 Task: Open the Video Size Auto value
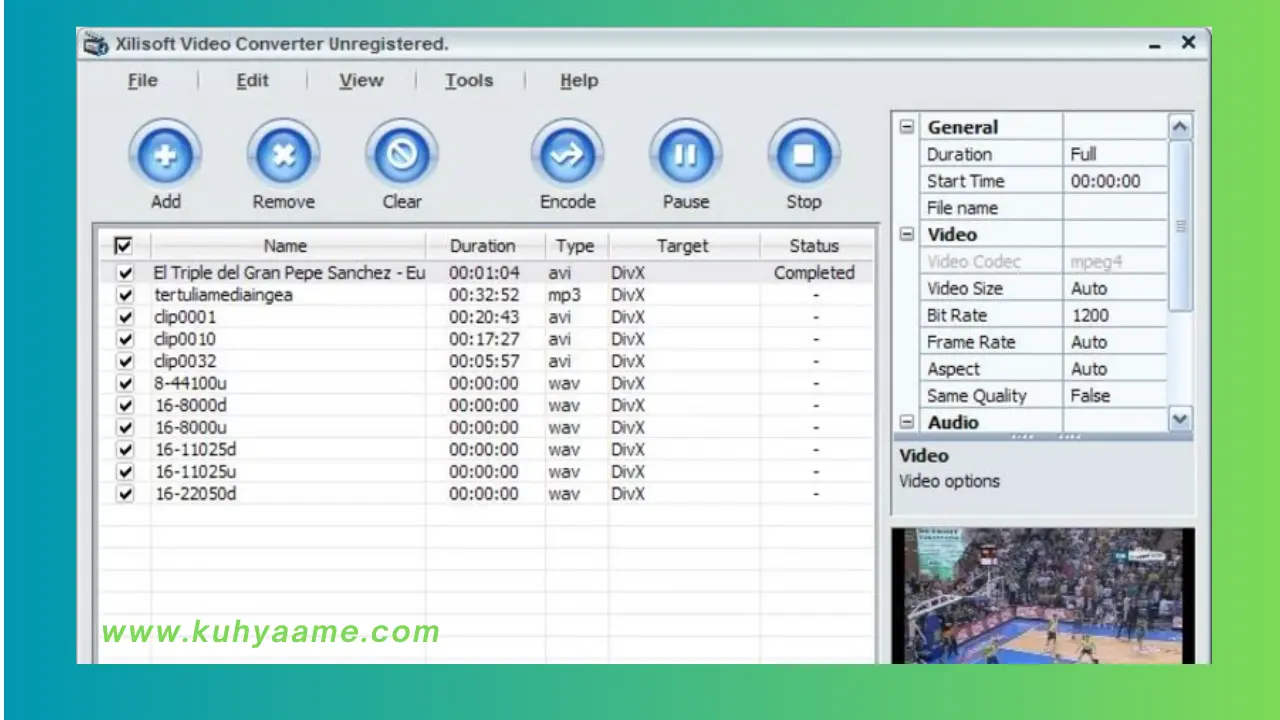coord(1115,288)
